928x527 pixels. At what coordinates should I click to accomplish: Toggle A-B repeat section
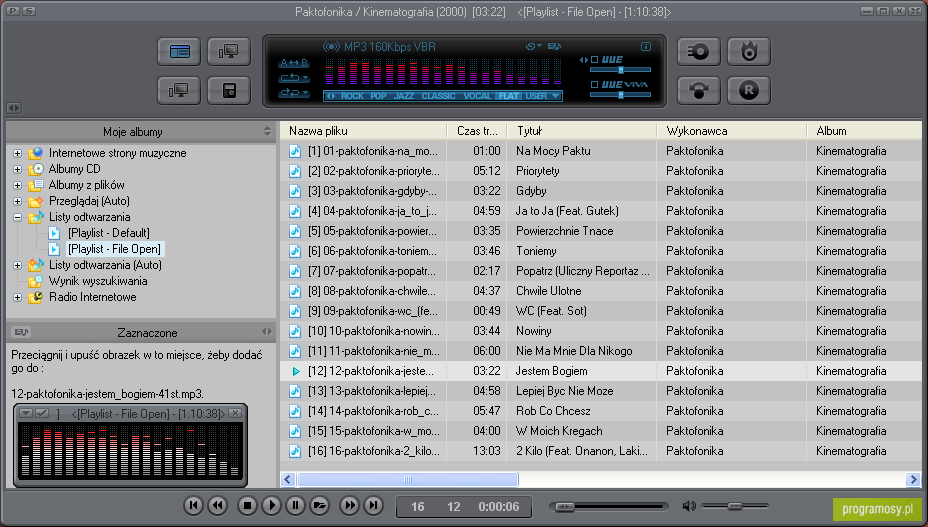point(294,63)
